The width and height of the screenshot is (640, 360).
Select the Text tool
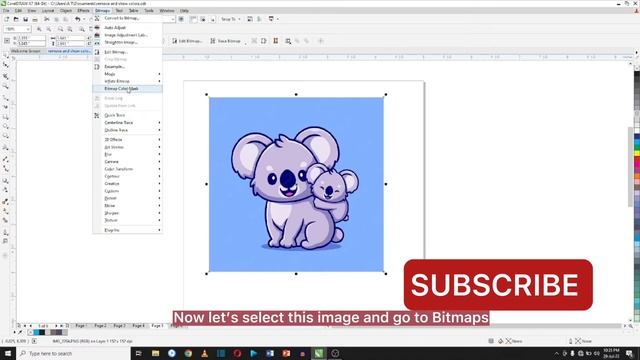(x=6, y=147)
